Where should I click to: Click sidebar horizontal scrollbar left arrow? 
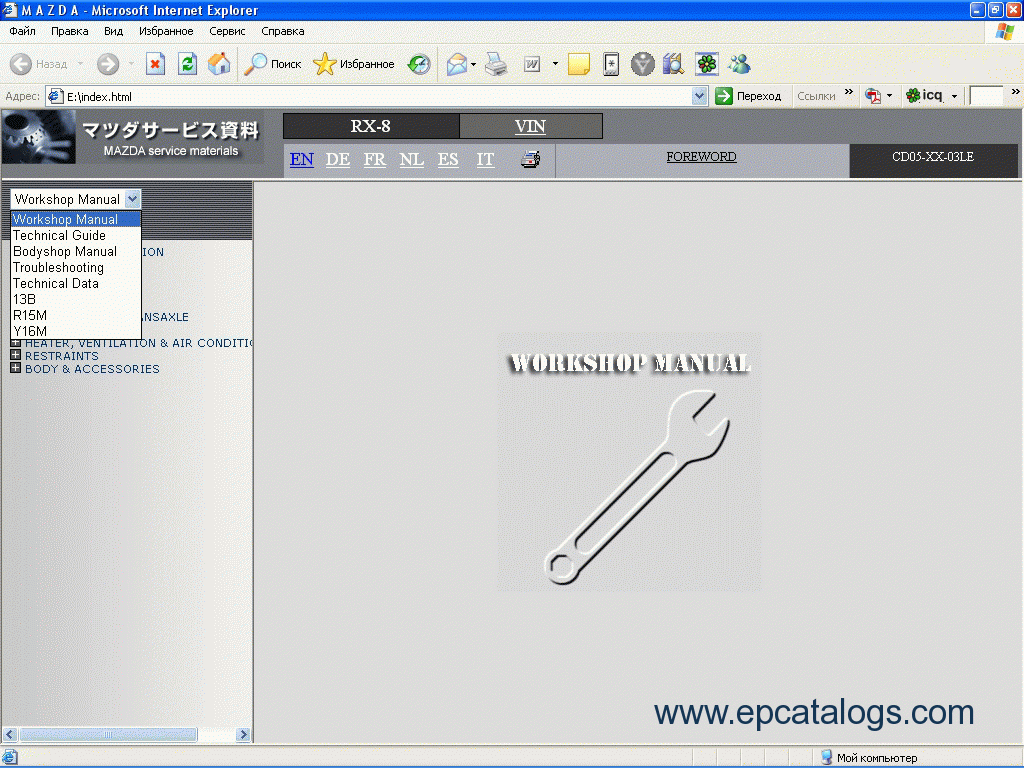pyautogui.click(x=10, y=735)
